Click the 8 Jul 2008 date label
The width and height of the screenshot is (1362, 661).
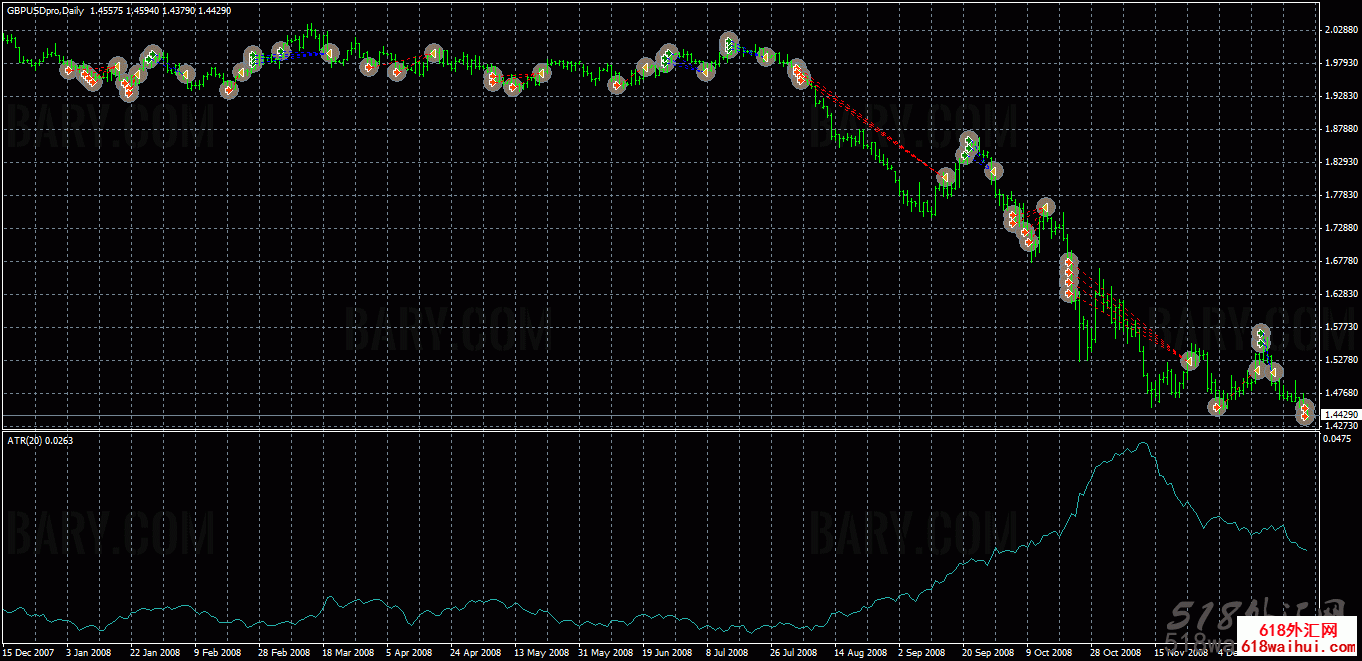click(x=729, y=652)
